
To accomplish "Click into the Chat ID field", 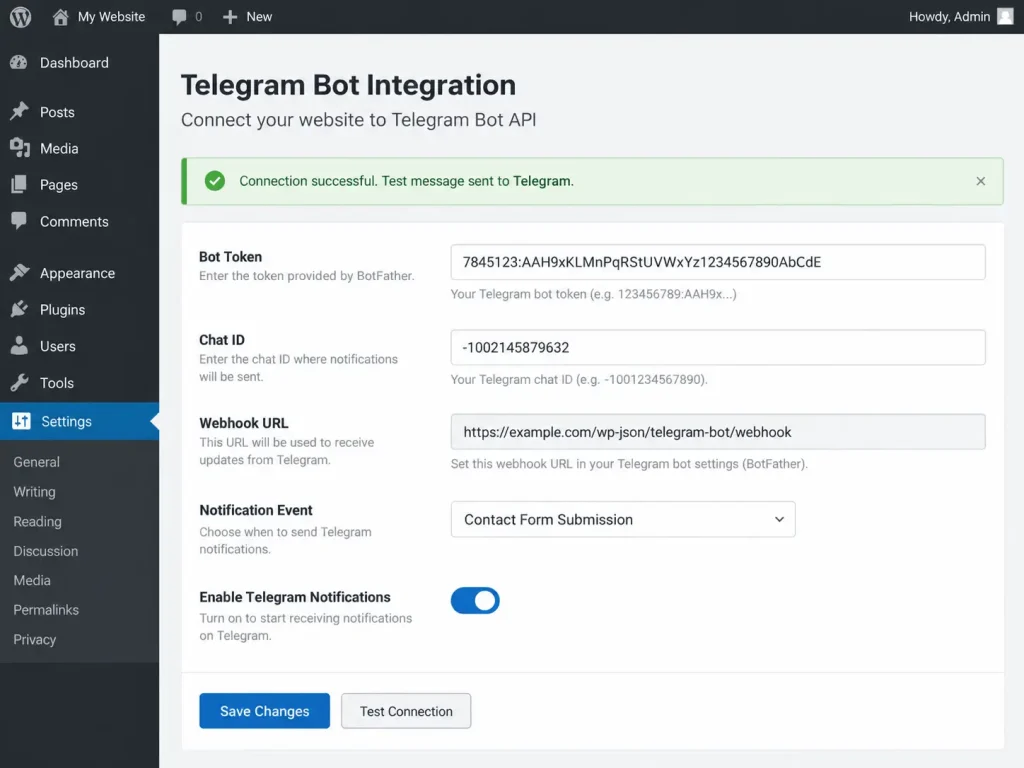I will tap(718, 347).
